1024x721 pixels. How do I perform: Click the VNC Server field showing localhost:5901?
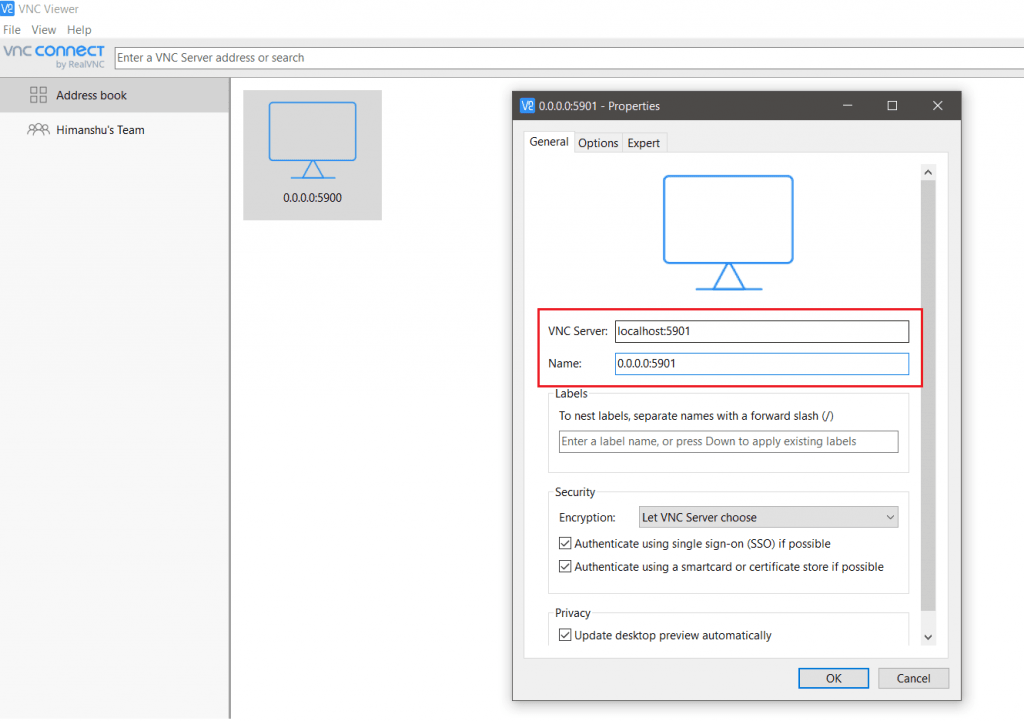click(x=761, y=331)
